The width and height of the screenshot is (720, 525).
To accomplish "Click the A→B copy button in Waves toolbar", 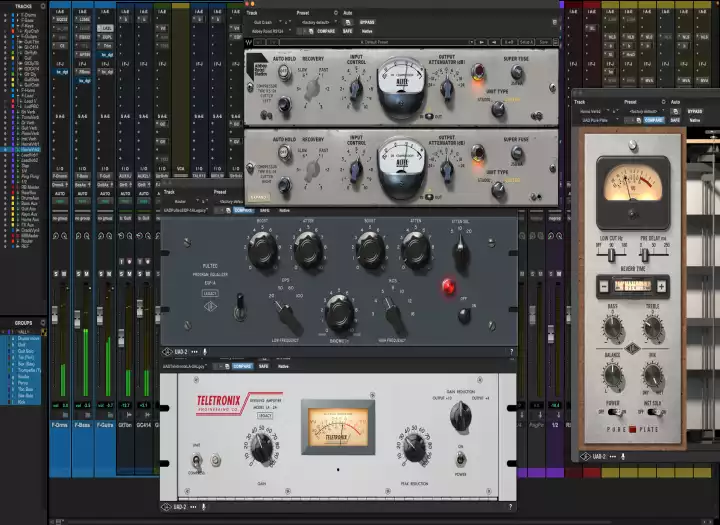I will (x=509, y=42).
